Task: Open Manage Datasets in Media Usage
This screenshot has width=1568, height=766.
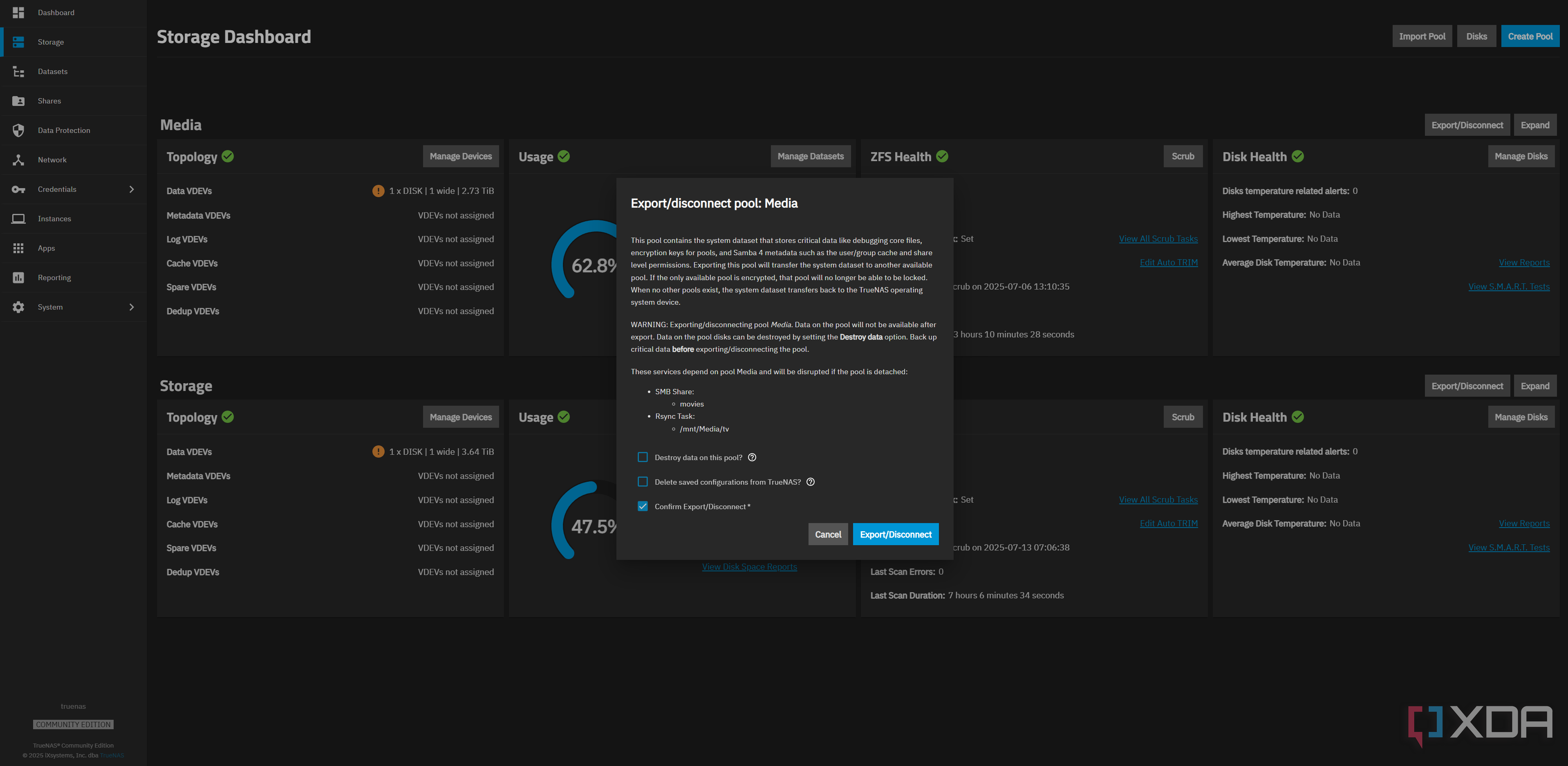Action: (811, 157)
